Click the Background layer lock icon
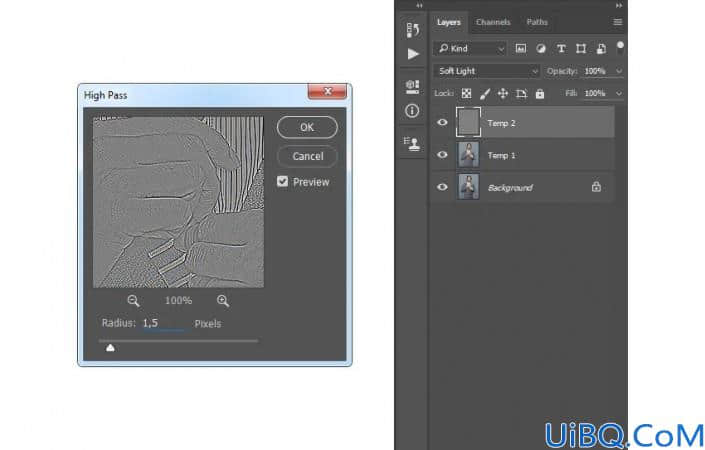Screen dimensions: 705x450 (596, 187)
